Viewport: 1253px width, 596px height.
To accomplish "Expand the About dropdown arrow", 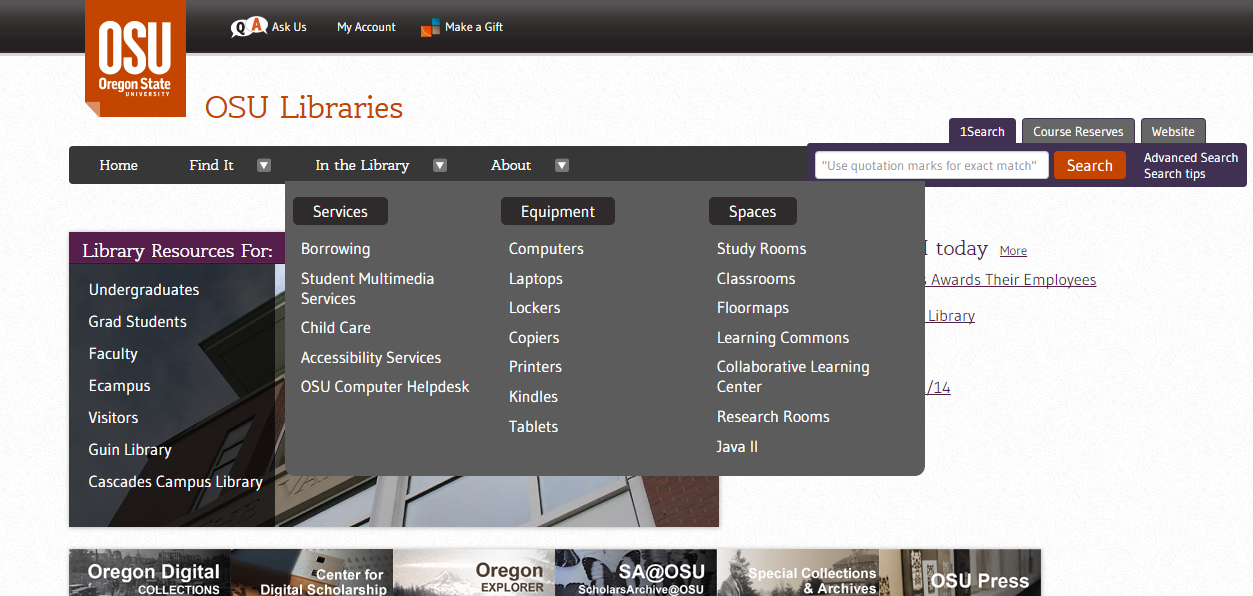I will (562, 165).
